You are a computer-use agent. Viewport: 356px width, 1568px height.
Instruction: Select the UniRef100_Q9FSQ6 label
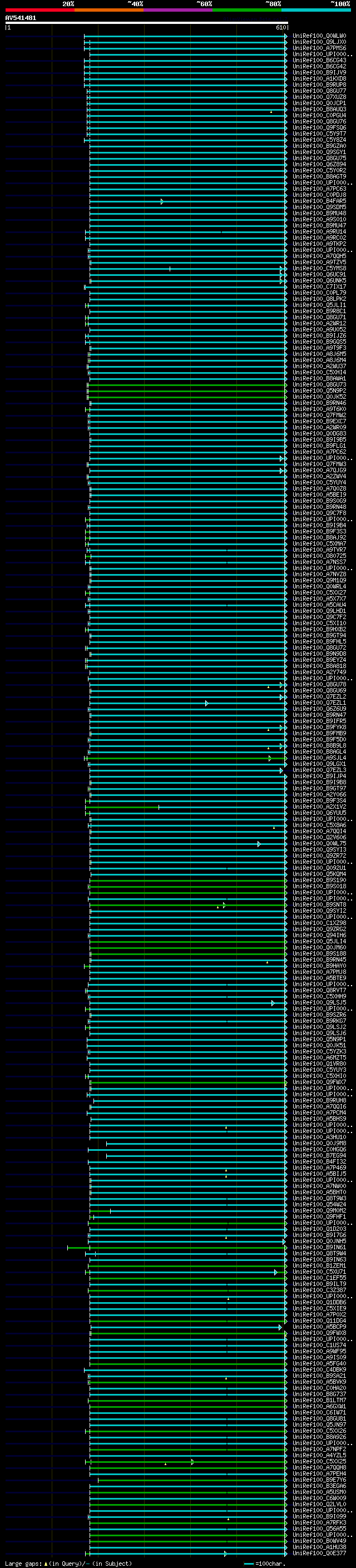coord(319,128)
